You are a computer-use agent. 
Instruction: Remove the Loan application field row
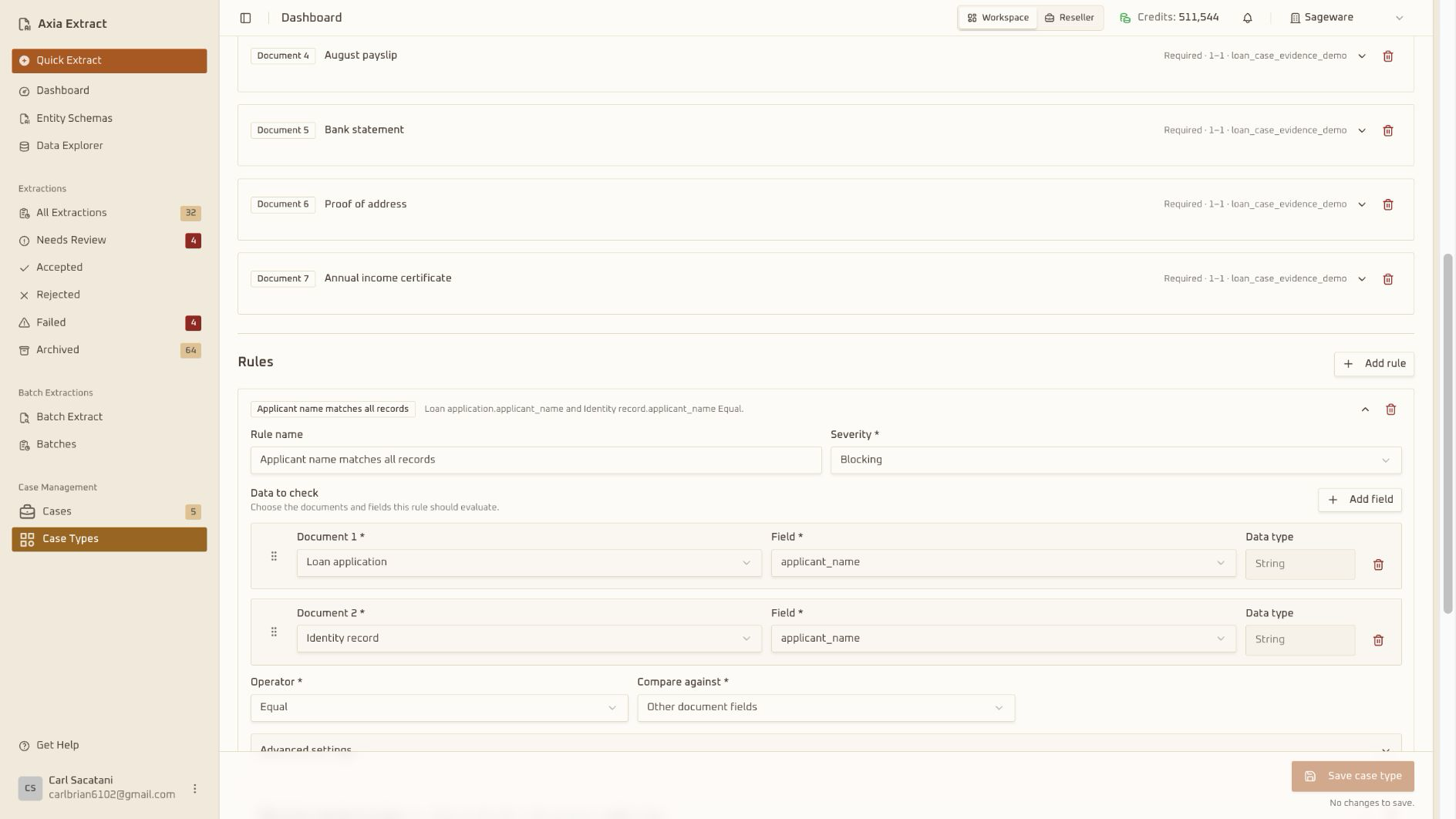[x=1378, y=565]
